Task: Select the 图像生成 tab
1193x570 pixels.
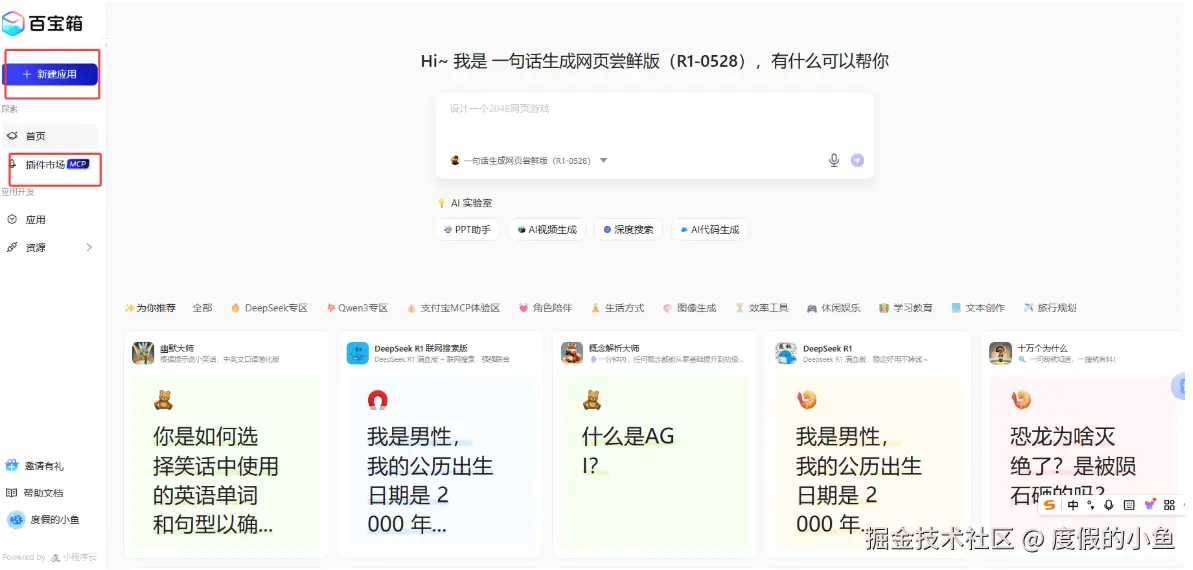Action: 689,308
